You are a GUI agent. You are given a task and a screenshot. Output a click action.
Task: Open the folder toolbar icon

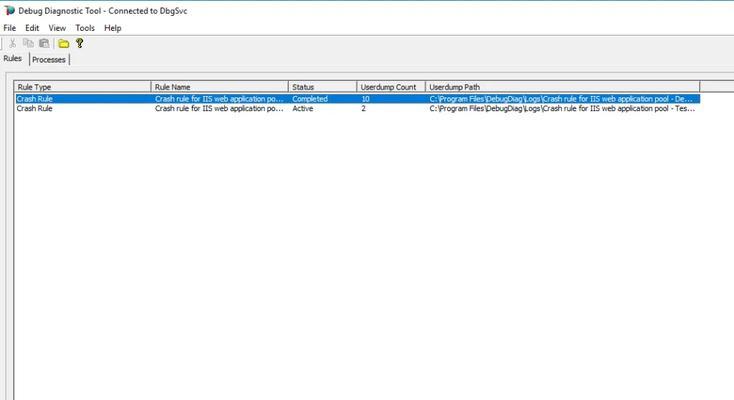coord(64,44)
